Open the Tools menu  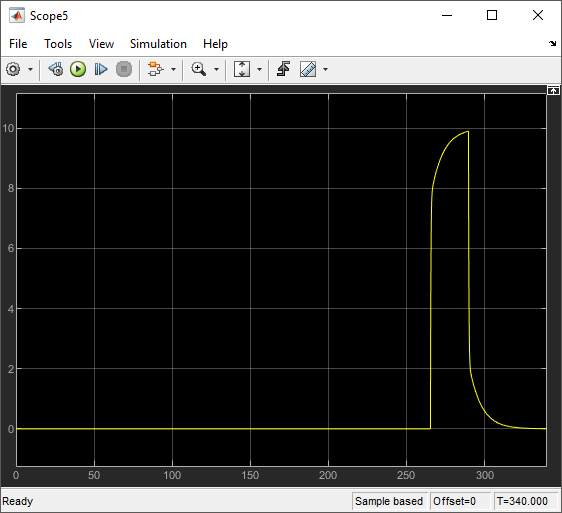click(58, 44)
